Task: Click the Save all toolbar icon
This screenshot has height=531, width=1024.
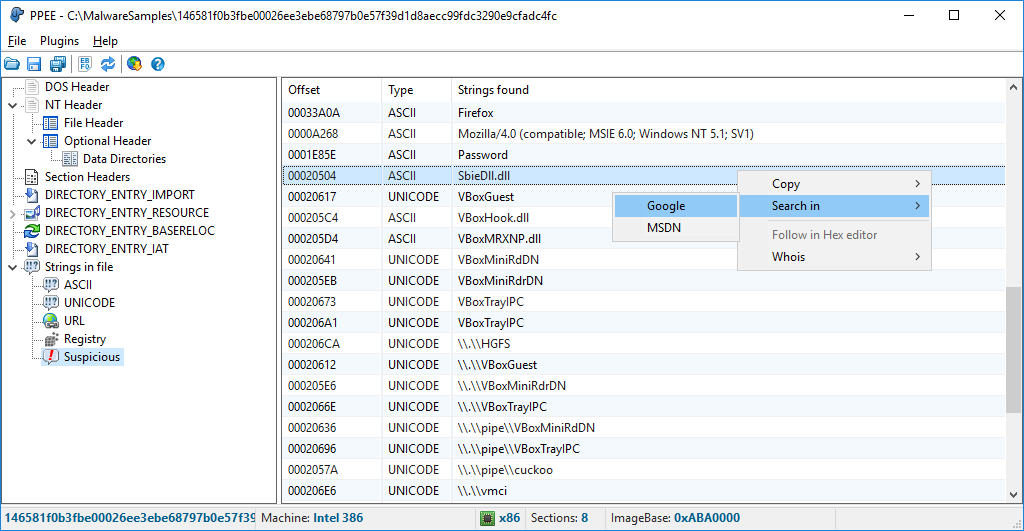Action: [57, 64]
